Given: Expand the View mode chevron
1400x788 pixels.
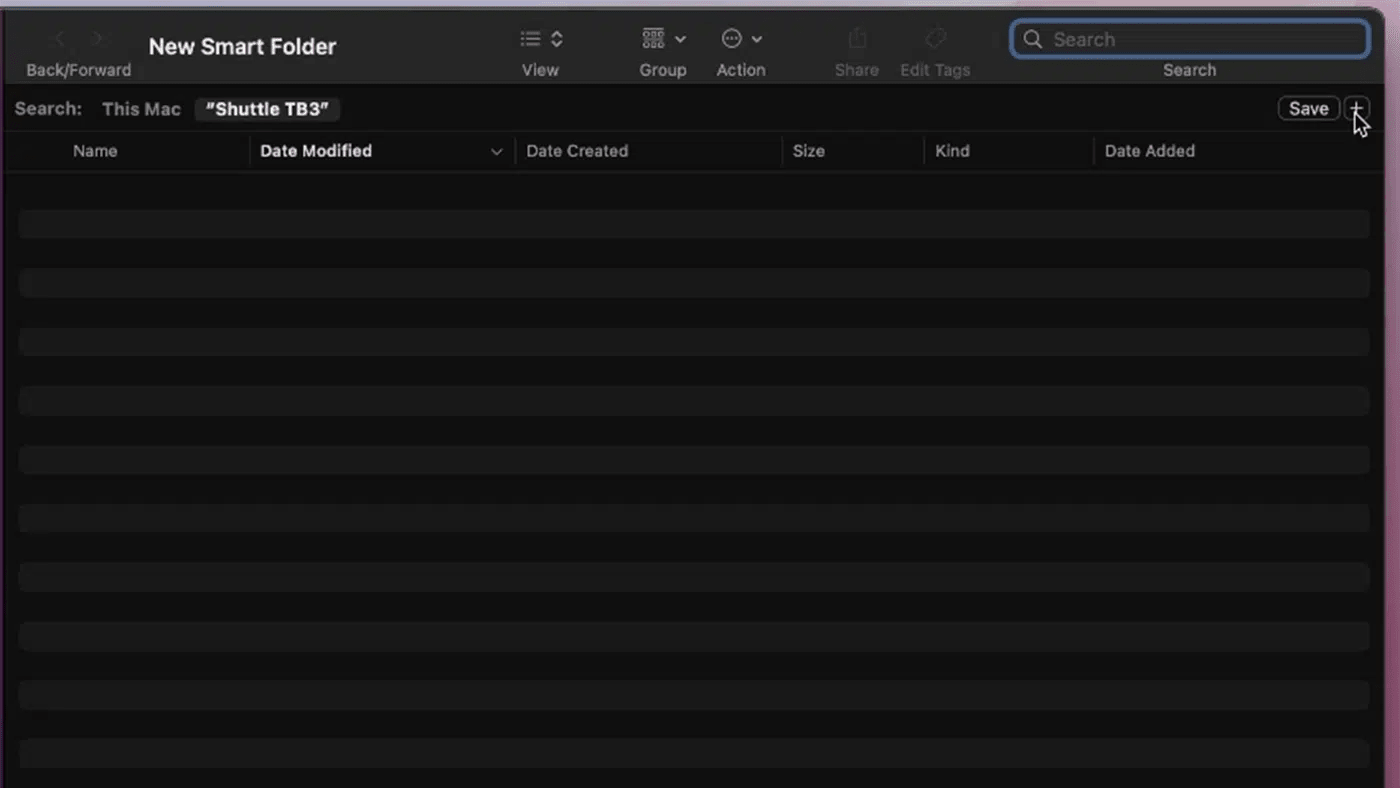Looking at the screenshot, I should (556, 38).
